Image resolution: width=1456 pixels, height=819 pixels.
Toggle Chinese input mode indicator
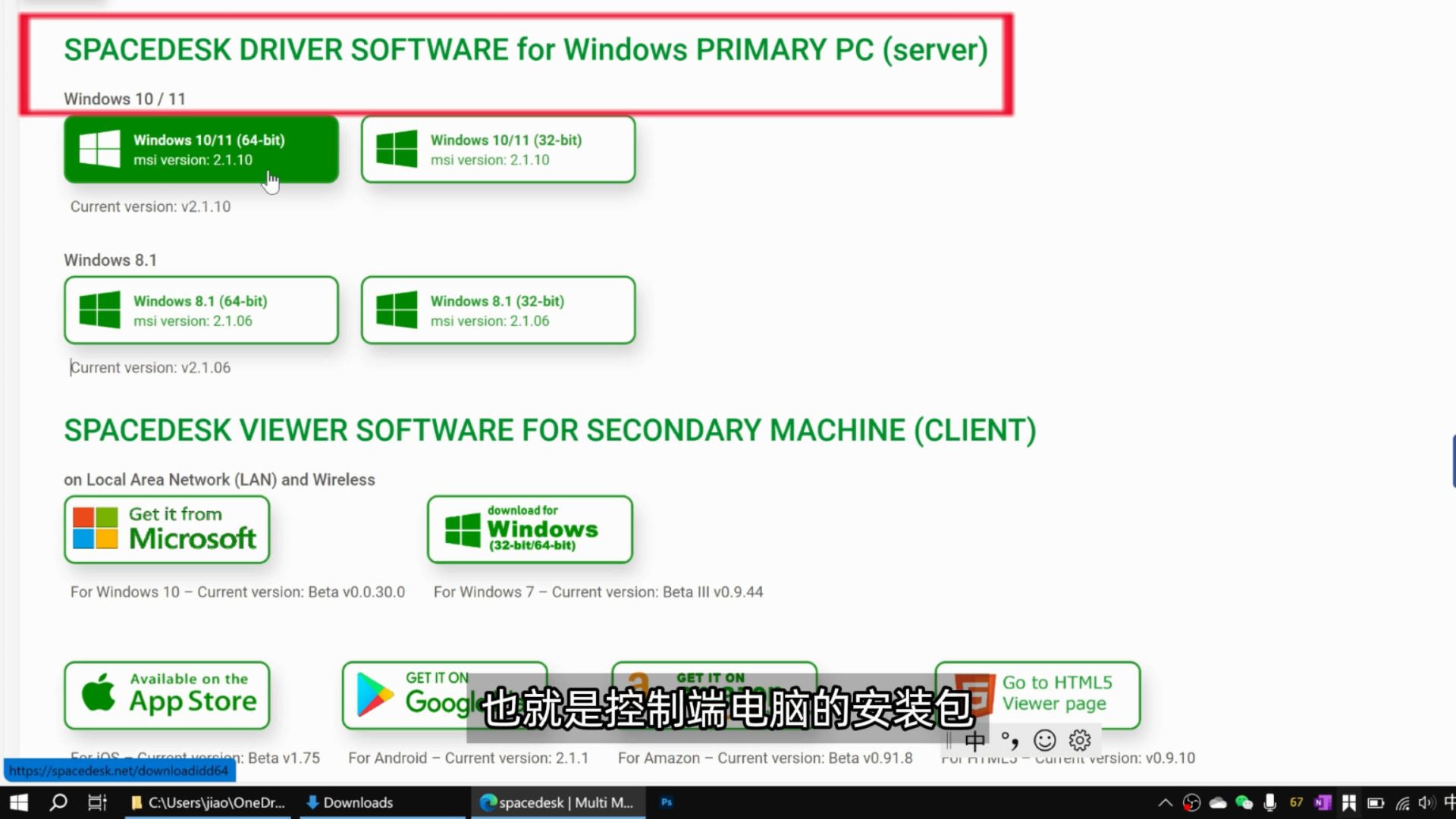pos(974,739)
